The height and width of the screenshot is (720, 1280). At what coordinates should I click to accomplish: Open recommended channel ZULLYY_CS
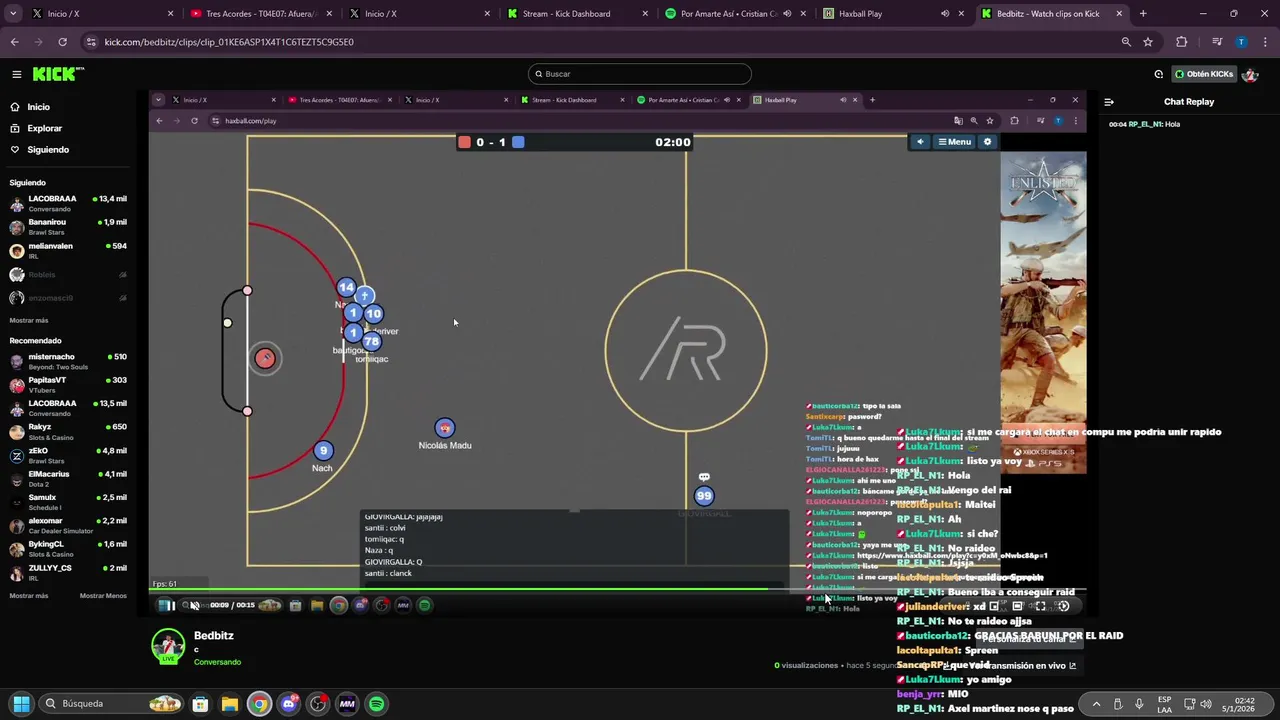pos(68,572)
